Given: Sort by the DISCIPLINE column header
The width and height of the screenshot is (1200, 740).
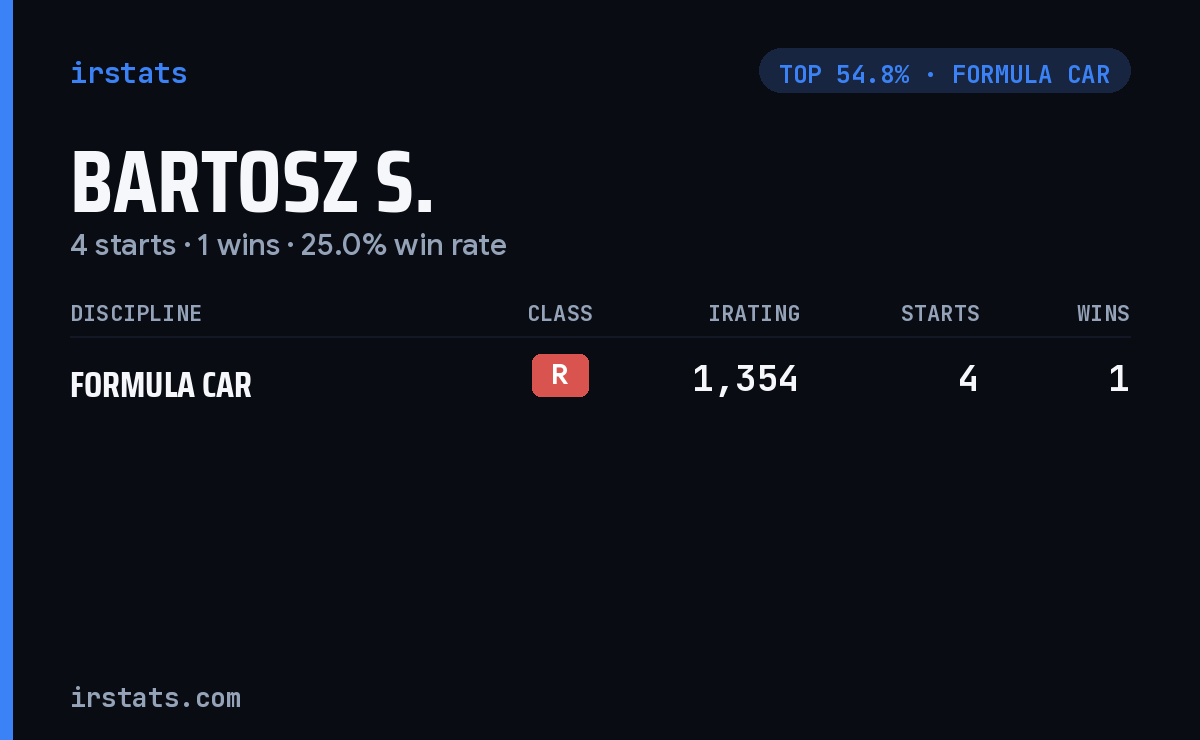Looking at the screenshot, I should coord(136,314).
